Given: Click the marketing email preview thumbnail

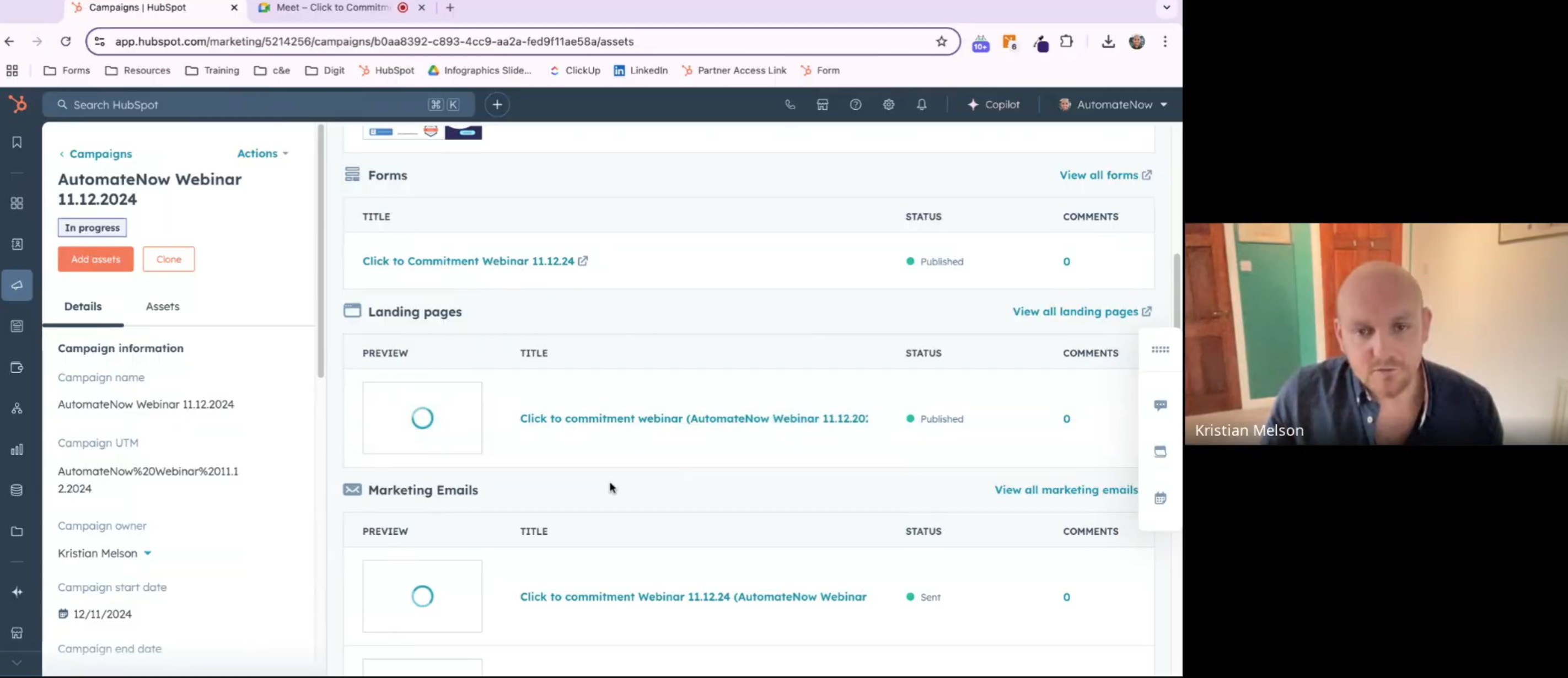Looking at the screenshot, I should tap(422, 596).
